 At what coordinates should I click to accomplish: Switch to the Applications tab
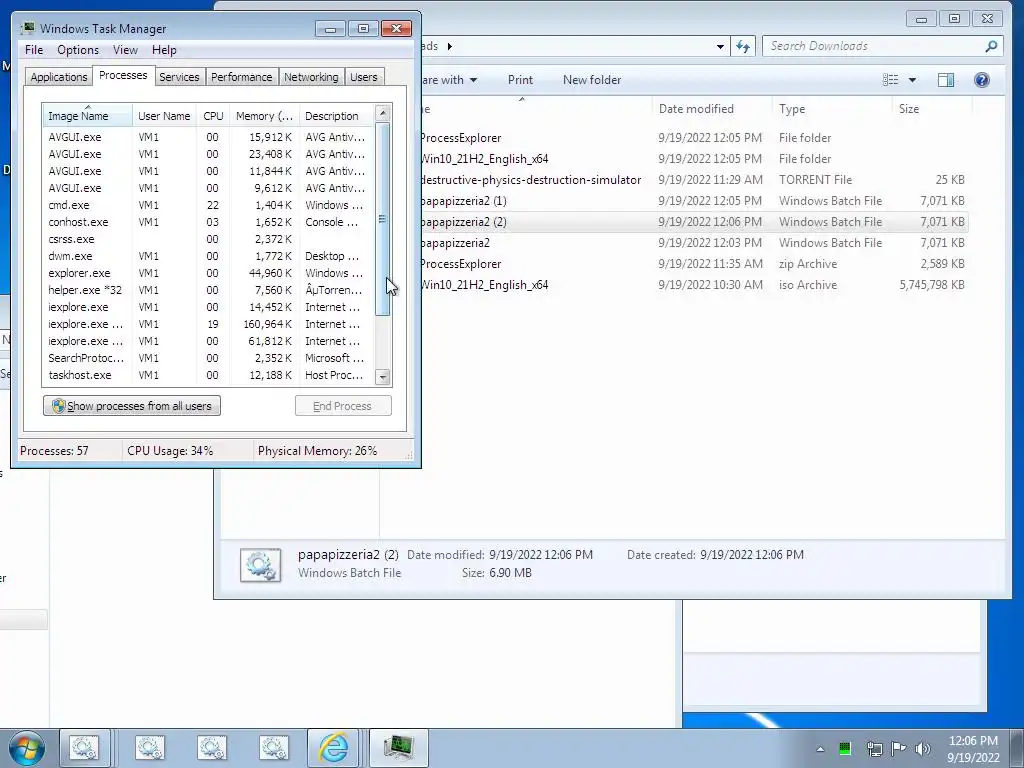coord(59,77)
